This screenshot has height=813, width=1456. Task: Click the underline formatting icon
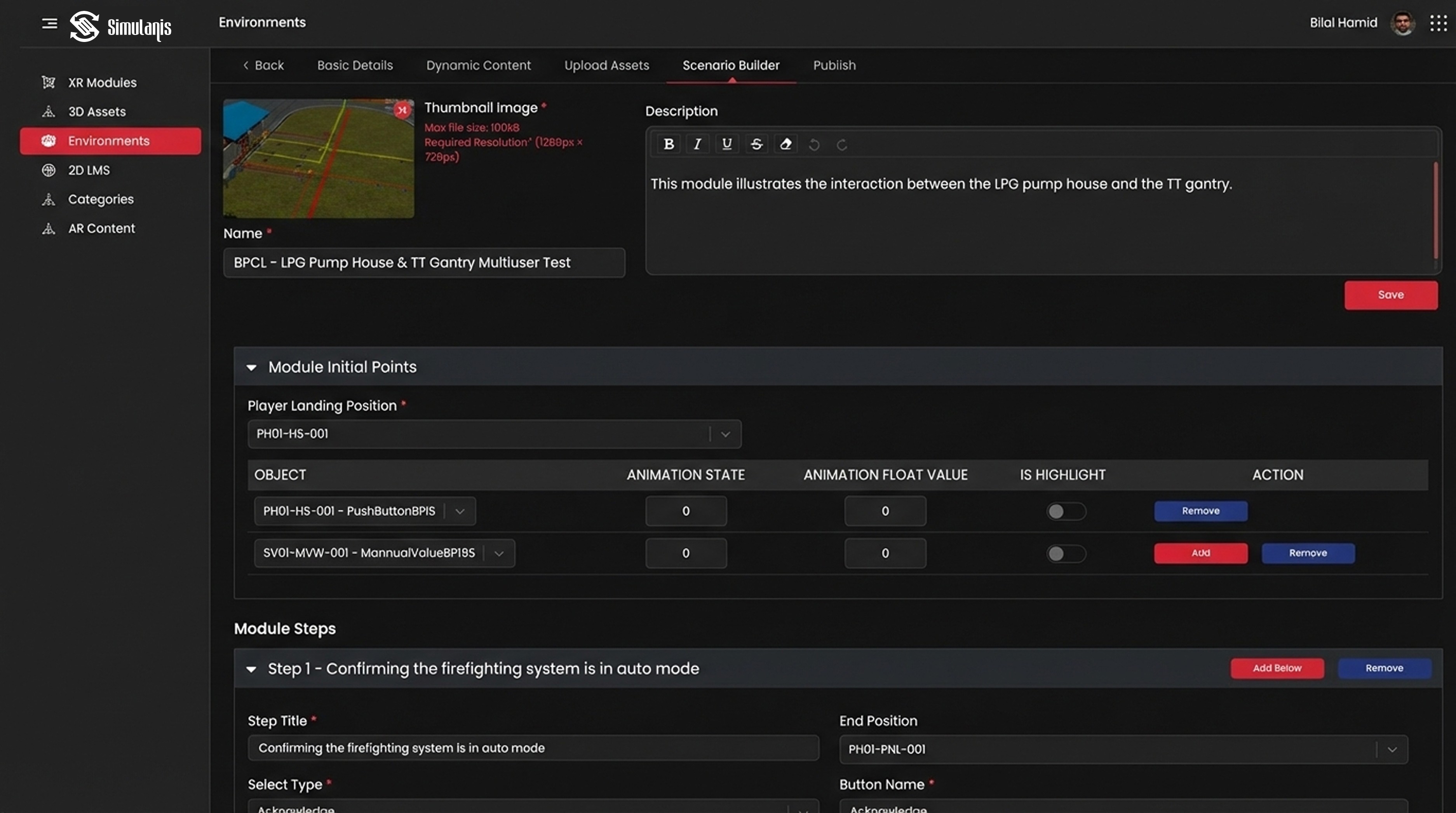727,144
